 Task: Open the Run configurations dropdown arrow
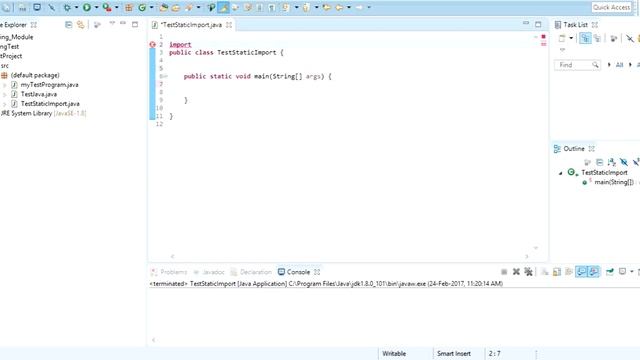pyautogui.click(x=96, y=7)
